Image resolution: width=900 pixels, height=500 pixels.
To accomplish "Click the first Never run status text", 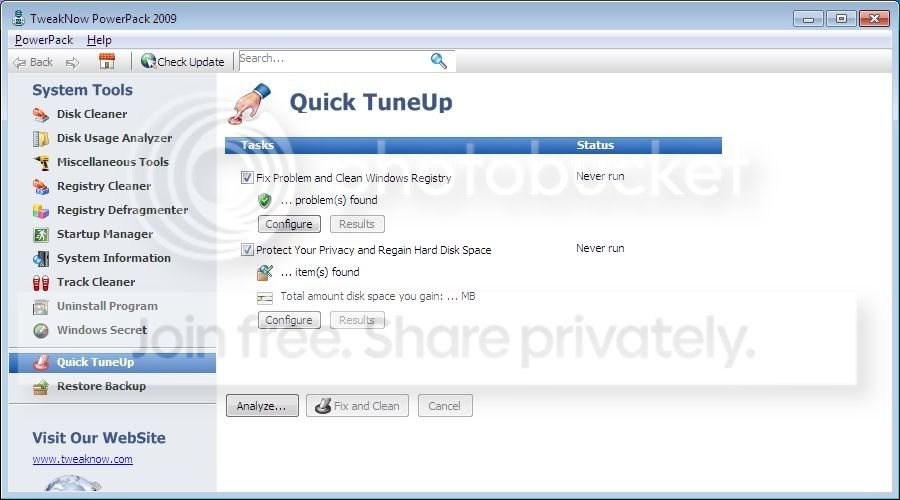I will tap(600, 177).
